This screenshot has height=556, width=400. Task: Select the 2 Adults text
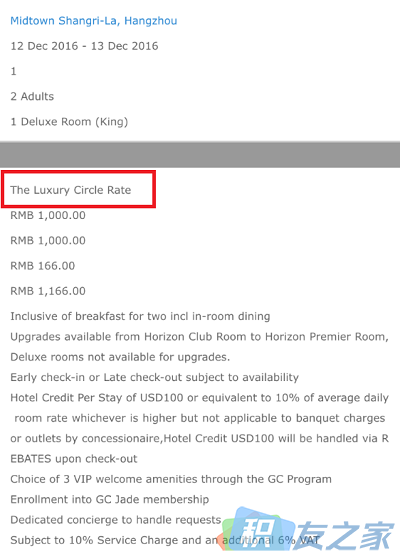tap(32, 96)
